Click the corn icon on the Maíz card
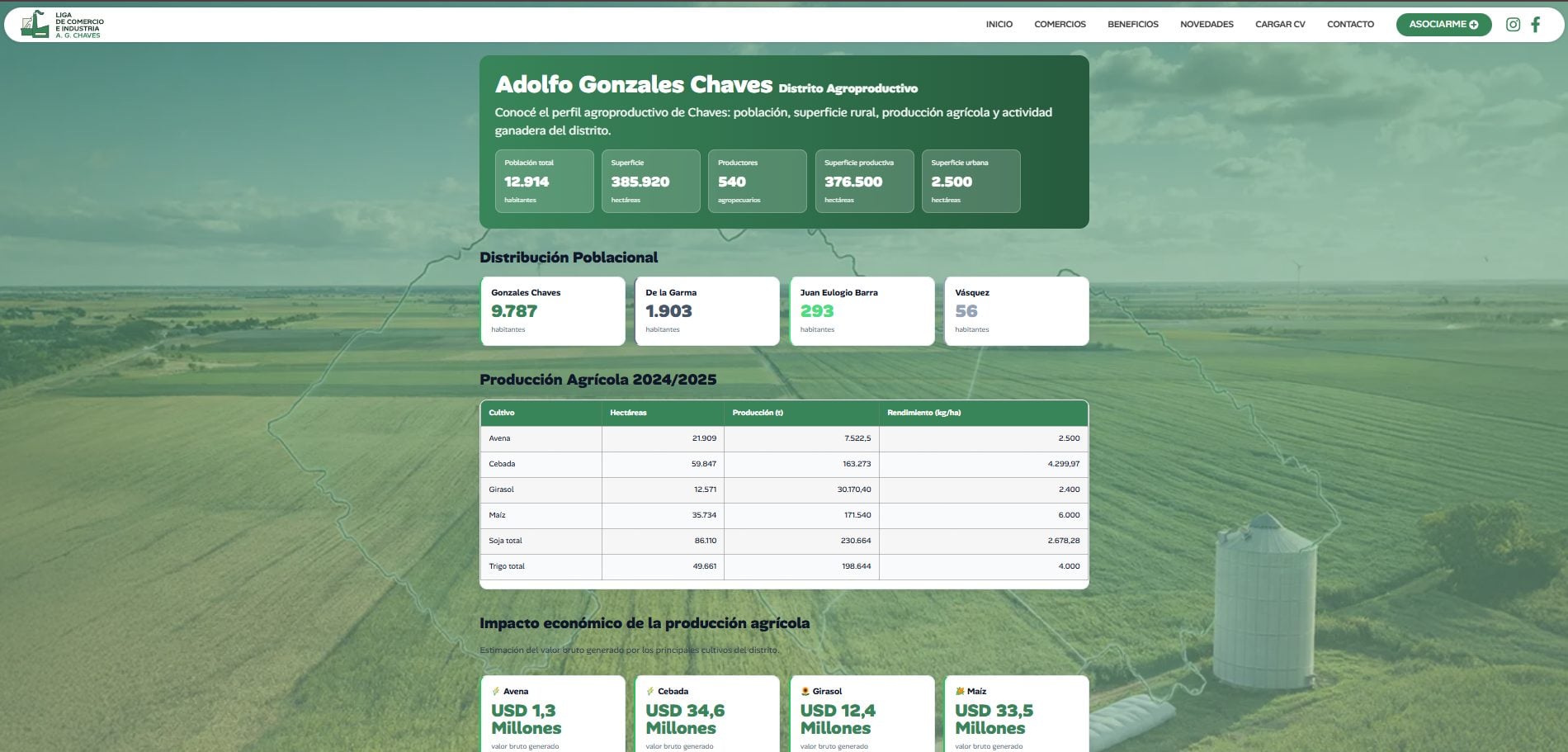This screenshot has height=752, width=1568. 960,692
